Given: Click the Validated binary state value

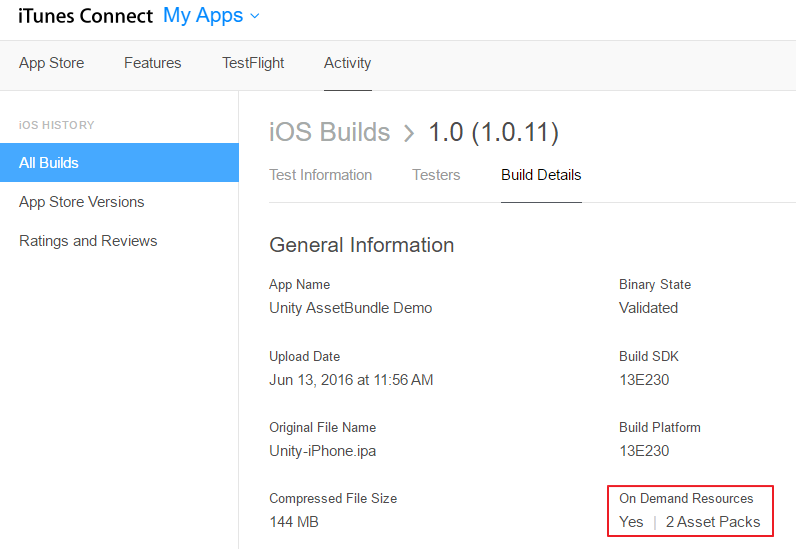Looking at the screenshot, I should tap(648, 308).
